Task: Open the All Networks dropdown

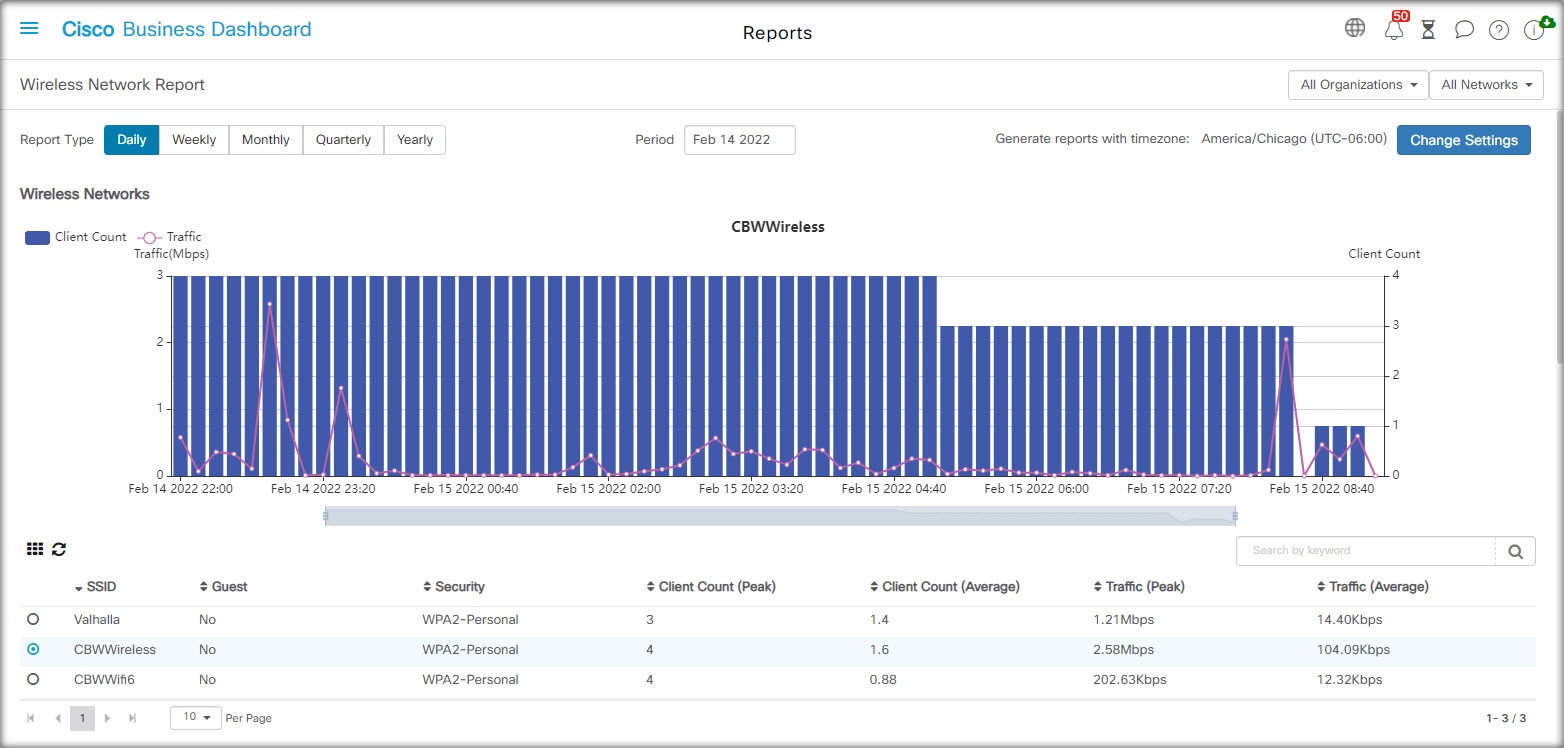Action: [x=1487, y=85]
